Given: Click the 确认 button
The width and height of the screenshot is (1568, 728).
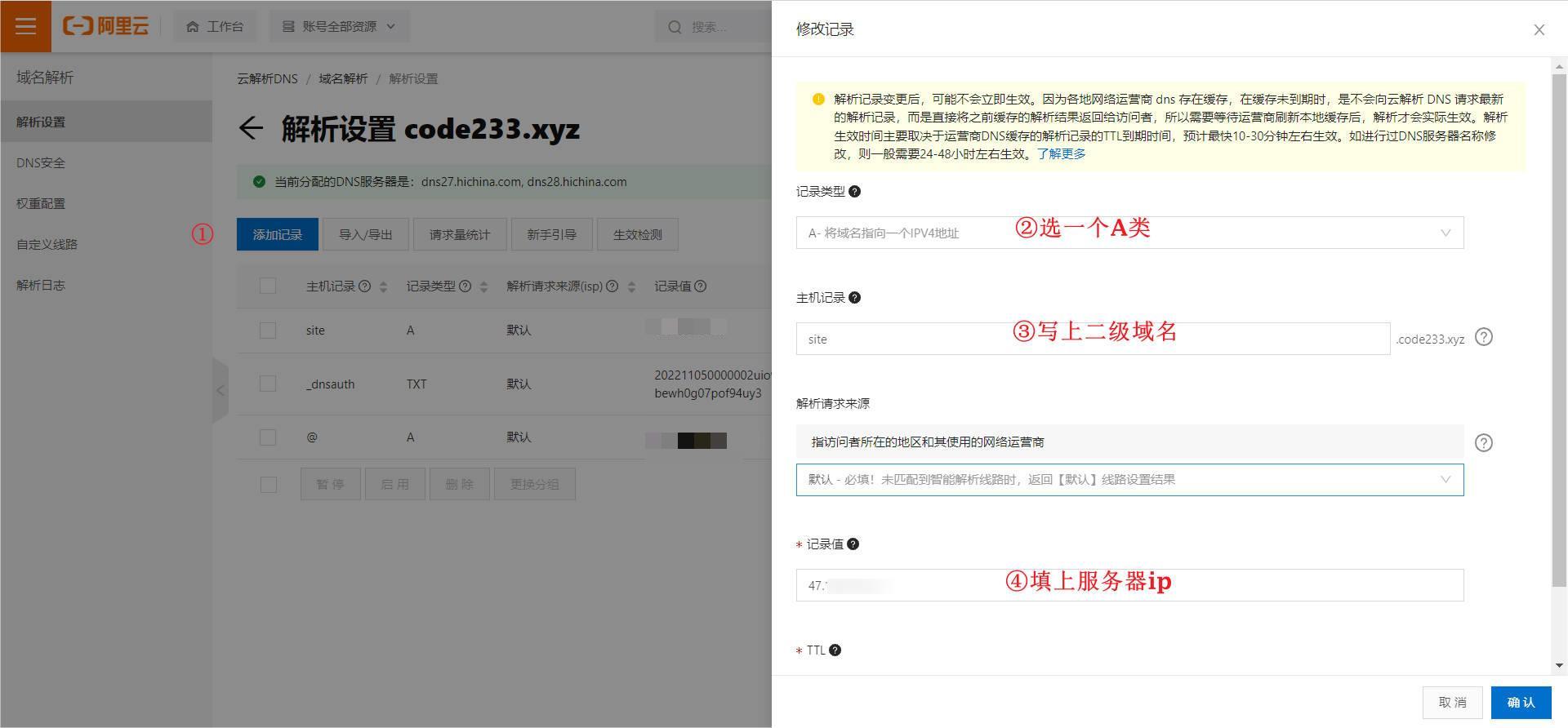Looking at the screenshot, I should click(1521, 702).
